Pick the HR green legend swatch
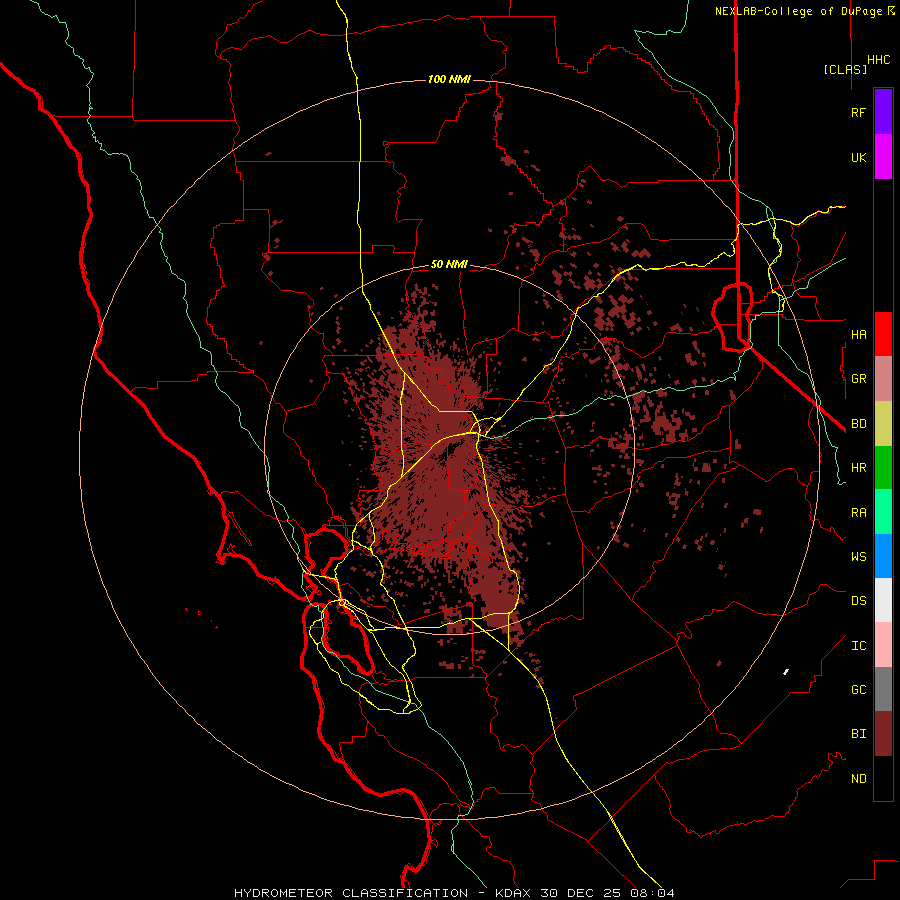Viewport: 900px width, 900px height. click(883, 468)
